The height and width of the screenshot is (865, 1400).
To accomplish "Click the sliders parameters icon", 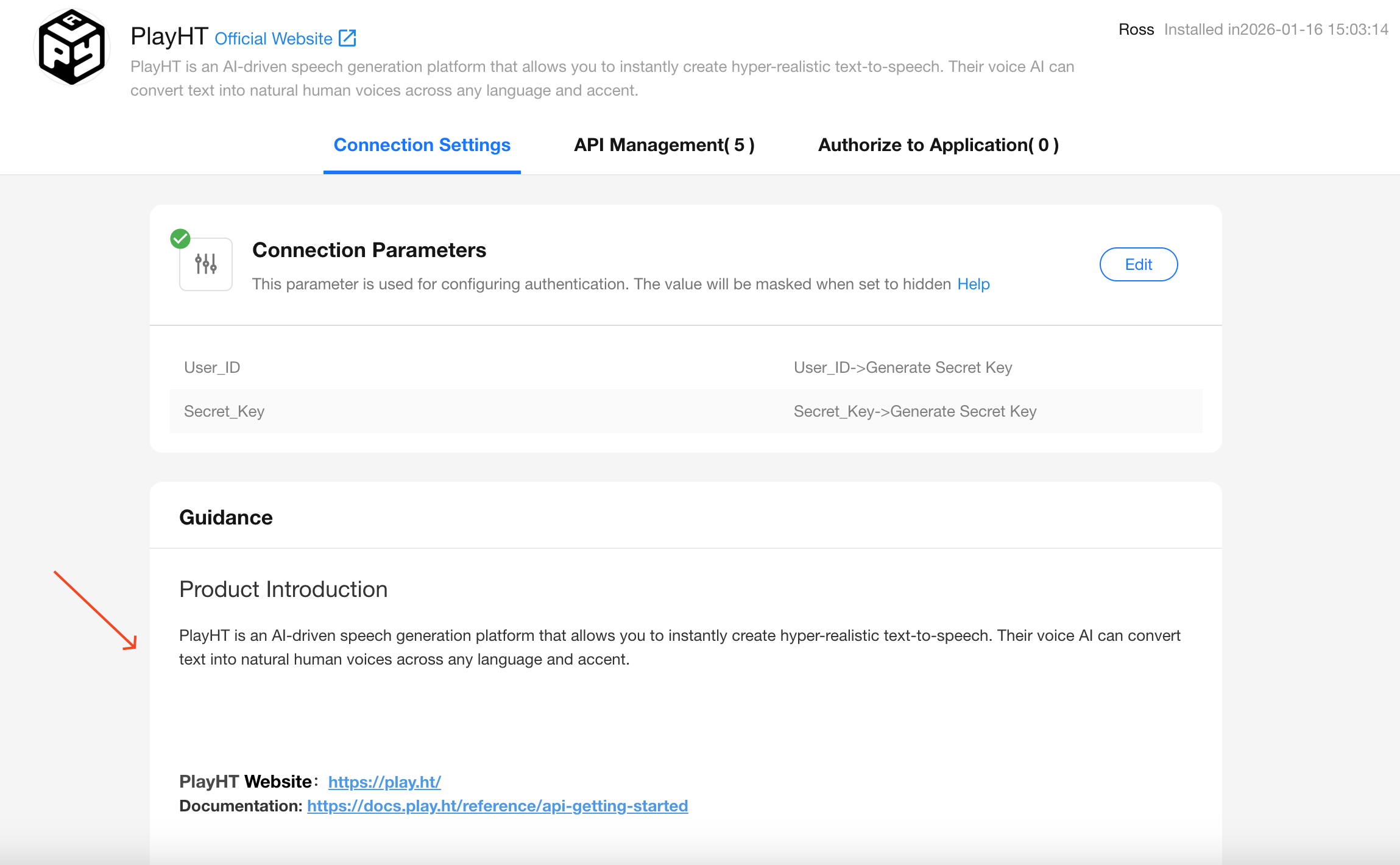I will pos(206,264).
